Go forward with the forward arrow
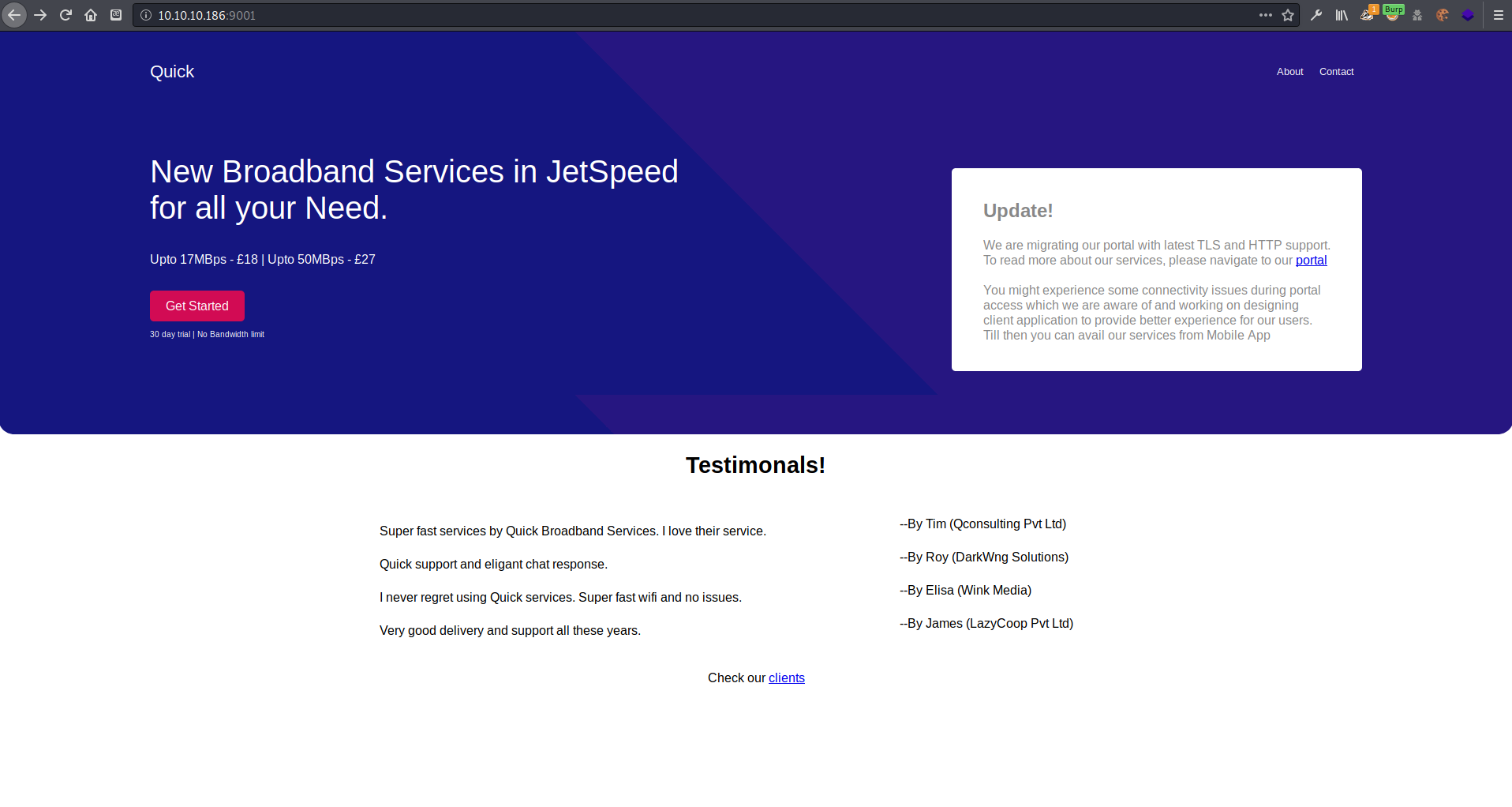This screenshot has height=807, width=1512. coord(40,15)
